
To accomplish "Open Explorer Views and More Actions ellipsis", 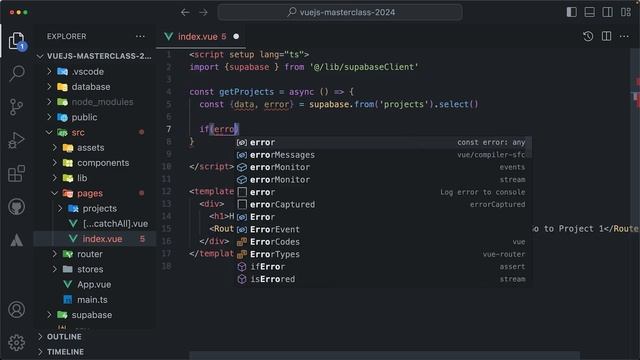I will coord(140,36).
